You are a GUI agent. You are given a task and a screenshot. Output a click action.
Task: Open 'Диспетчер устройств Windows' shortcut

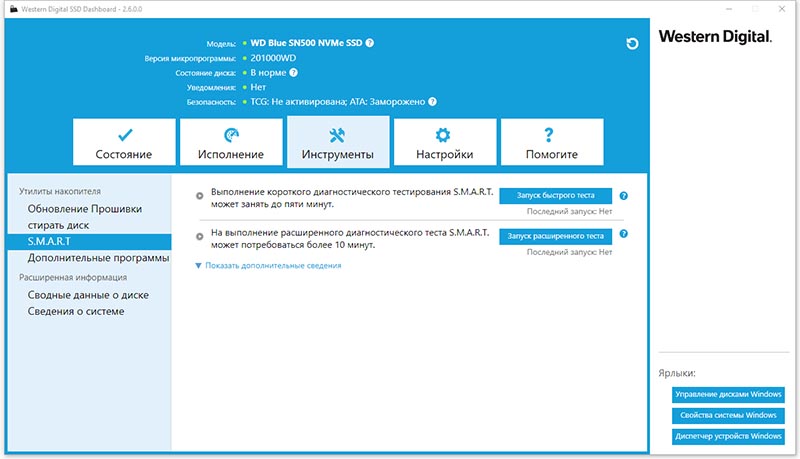728,437
